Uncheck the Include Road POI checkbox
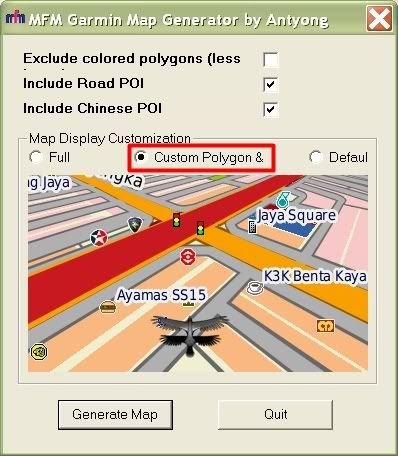This screenshot has width=398, height=456. click(x=270, y=84)
